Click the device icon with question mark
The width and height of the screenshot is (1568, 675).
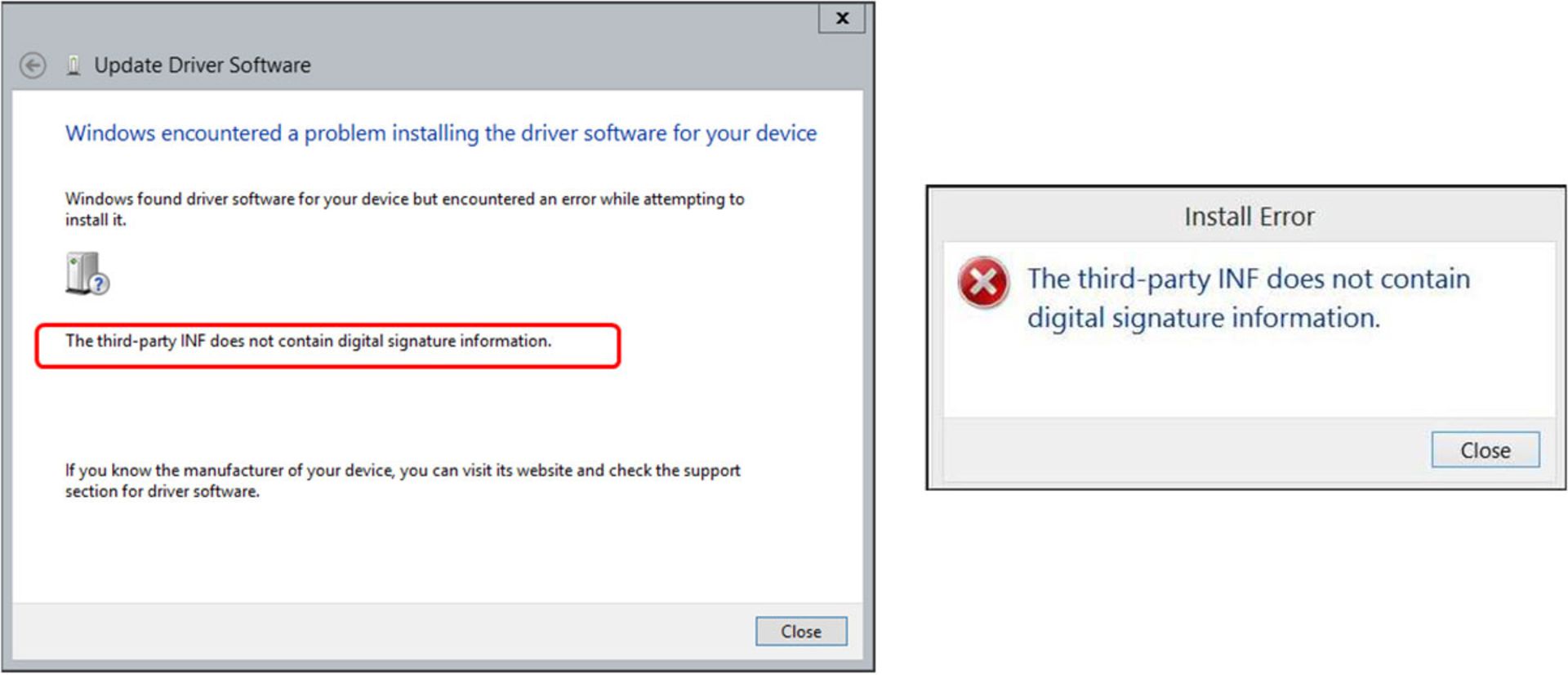(x=87, y=274)
